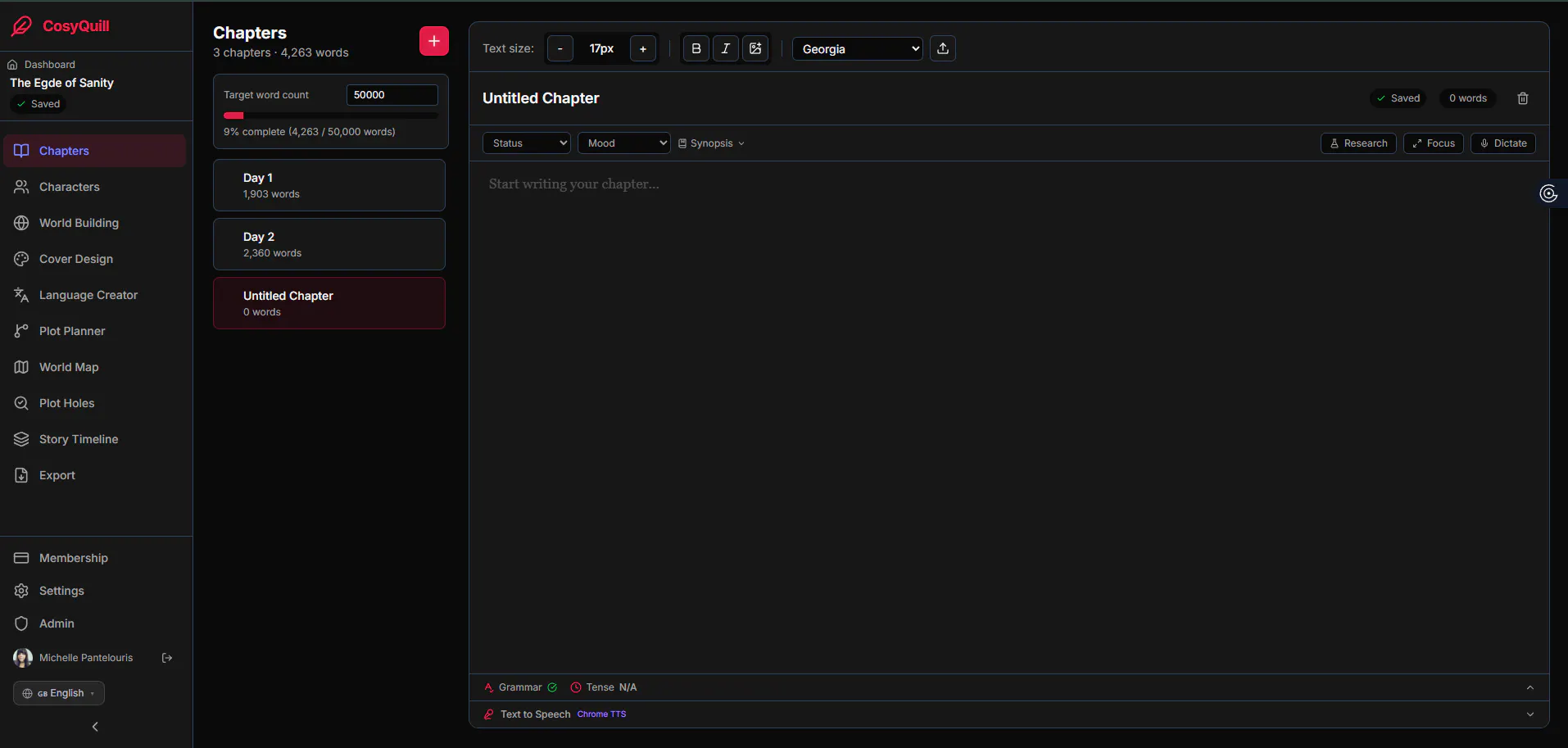Edit the Untitled Chapter title heading

point(541,98)
